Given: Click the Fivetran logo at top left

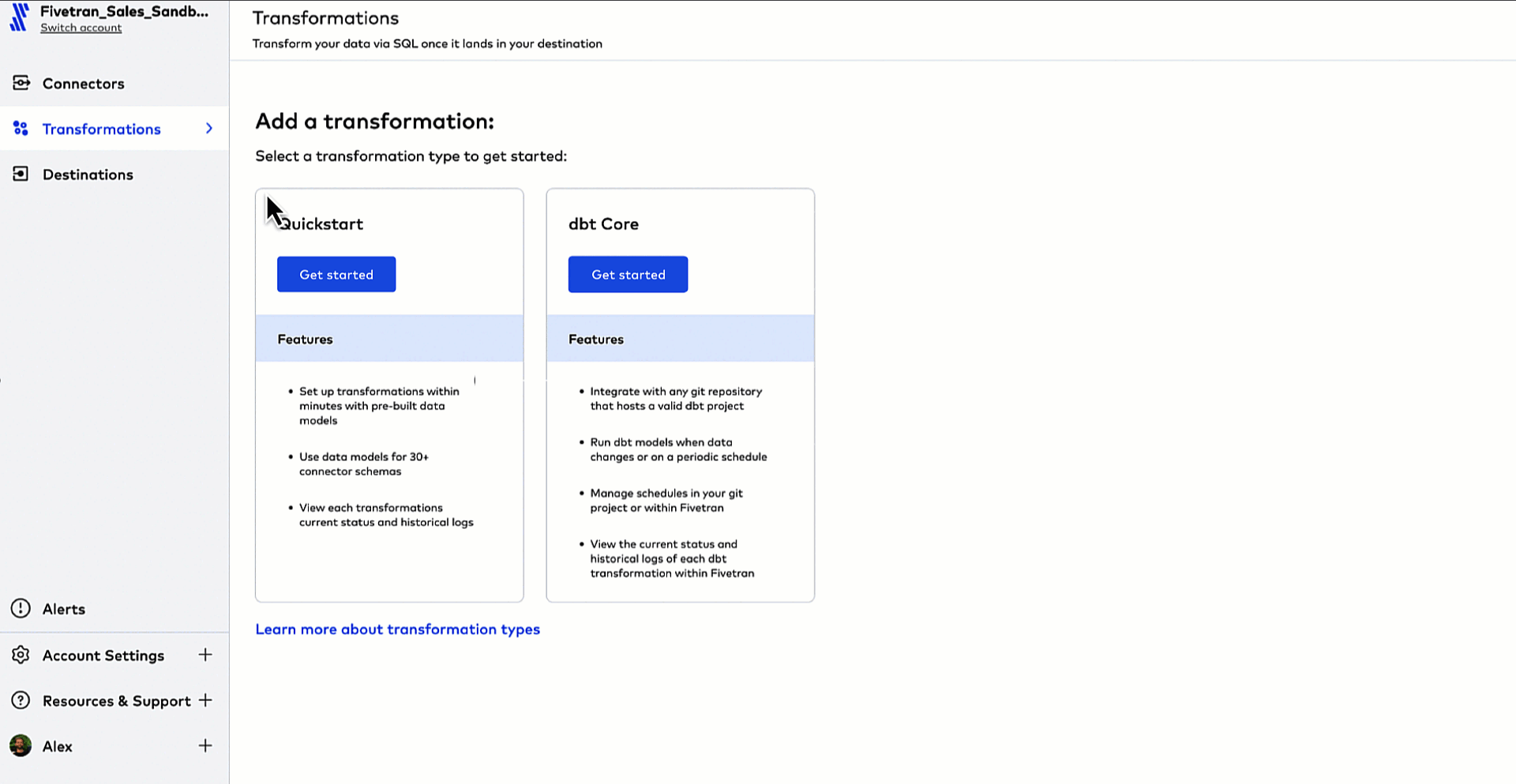Looking at the screenshot, I should tap(19, 17).
